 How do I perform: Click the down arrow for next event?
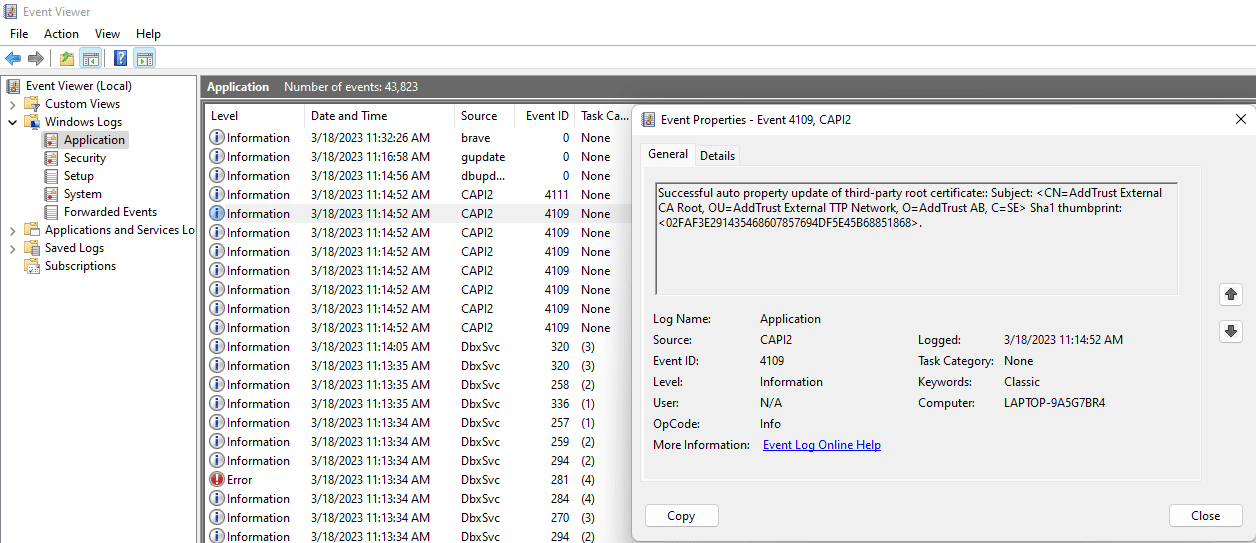tap(1231, 331)
